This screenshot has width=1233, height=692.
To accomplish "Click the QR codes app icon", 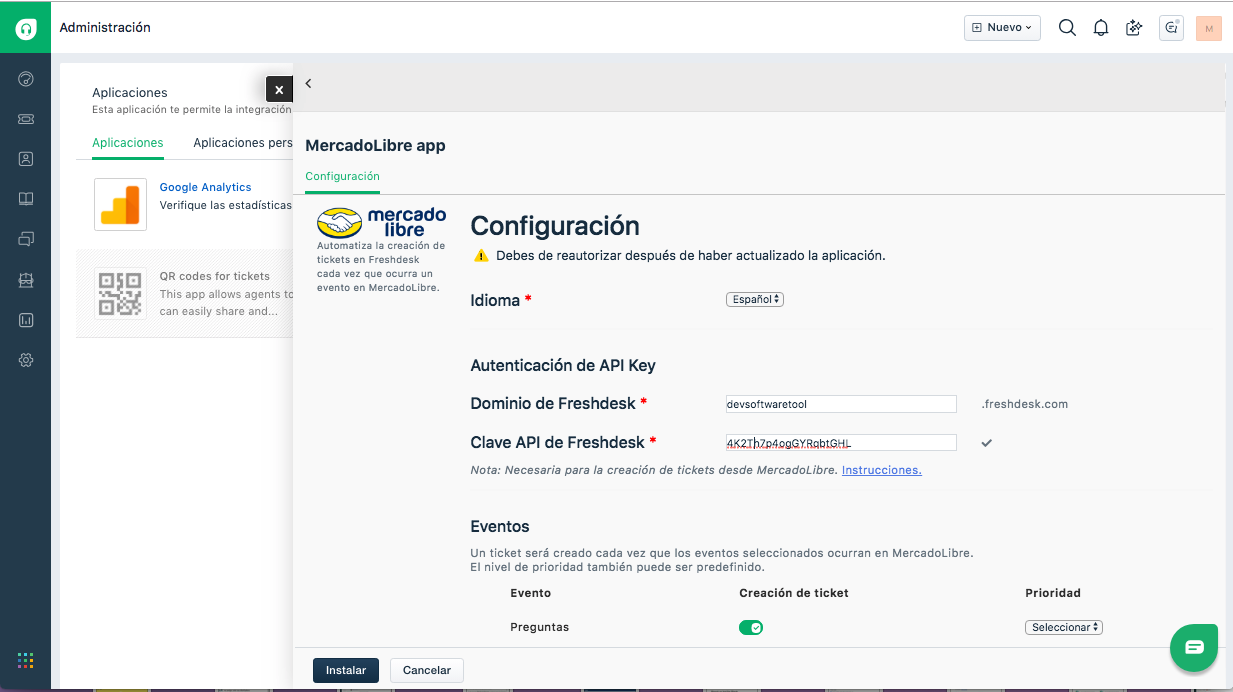I will (x=120, y=294).
